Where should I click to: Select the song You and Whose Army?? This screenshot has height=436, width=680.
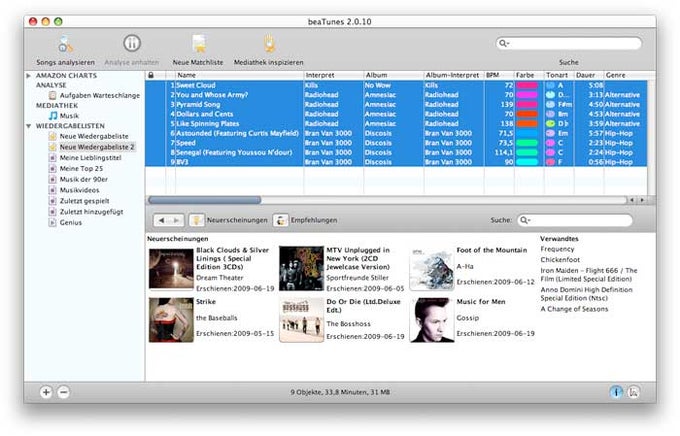(x=396, y=95)
